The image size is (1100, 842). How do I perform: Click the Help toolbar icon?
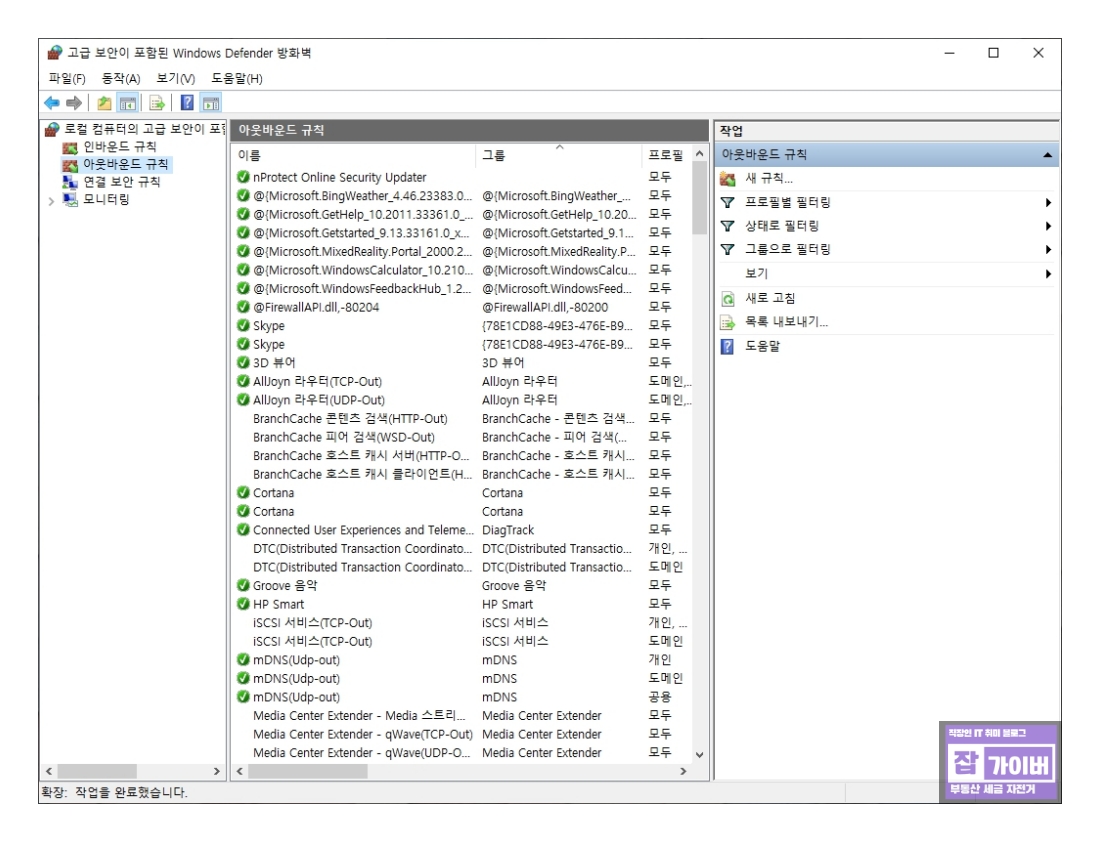[187, 103]
